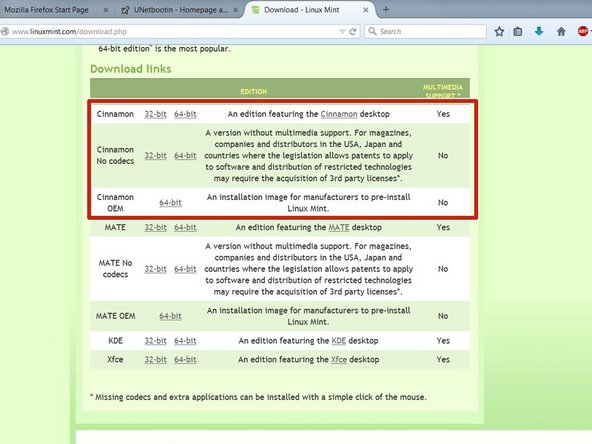This screenshot has width=592, height=444.
Task: Close the Download - Linux Mint tab
Action: (x=365, y=10)
